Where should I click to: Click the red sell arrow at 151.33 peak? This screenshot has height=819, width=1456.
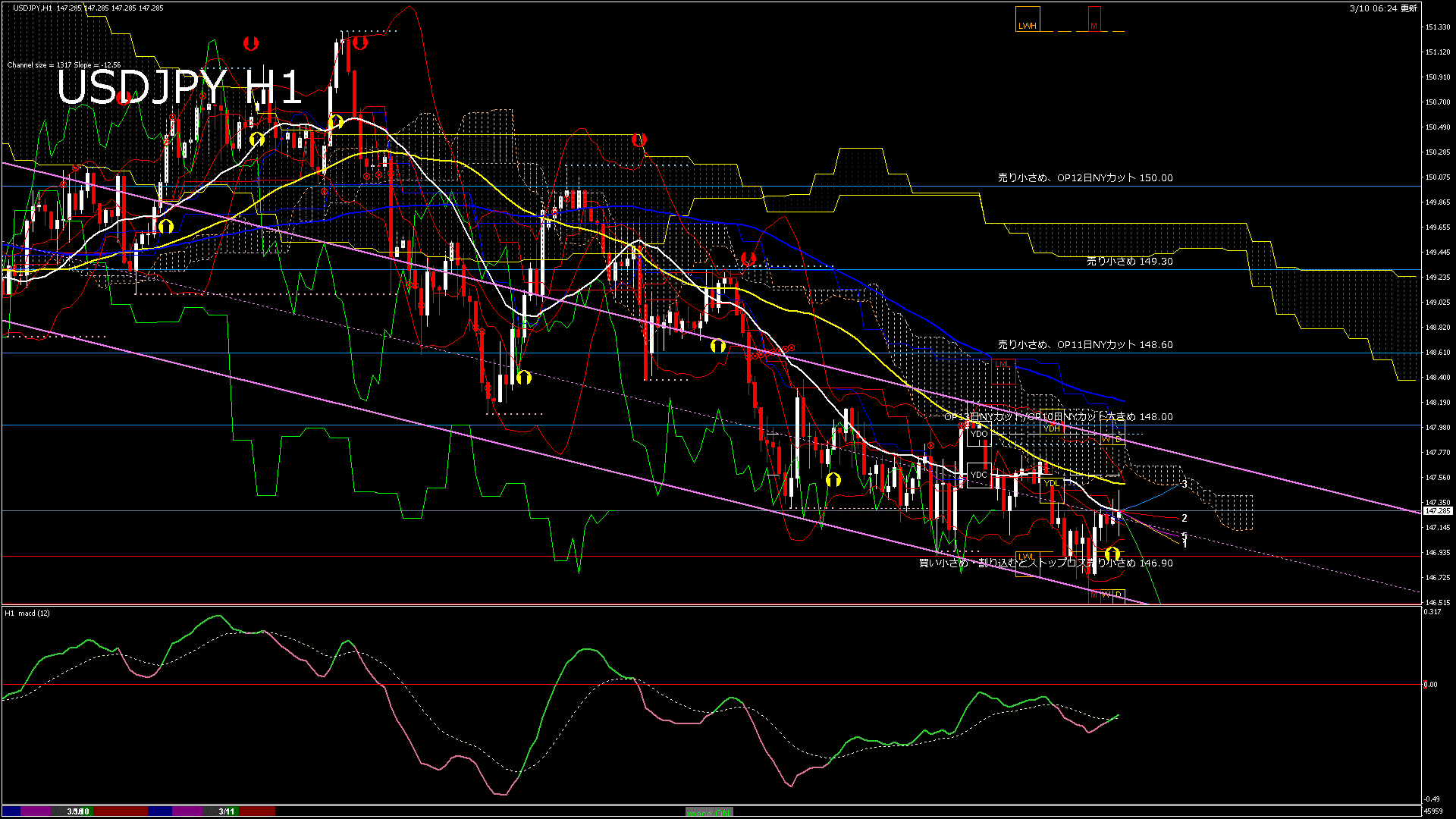[360, 43]
